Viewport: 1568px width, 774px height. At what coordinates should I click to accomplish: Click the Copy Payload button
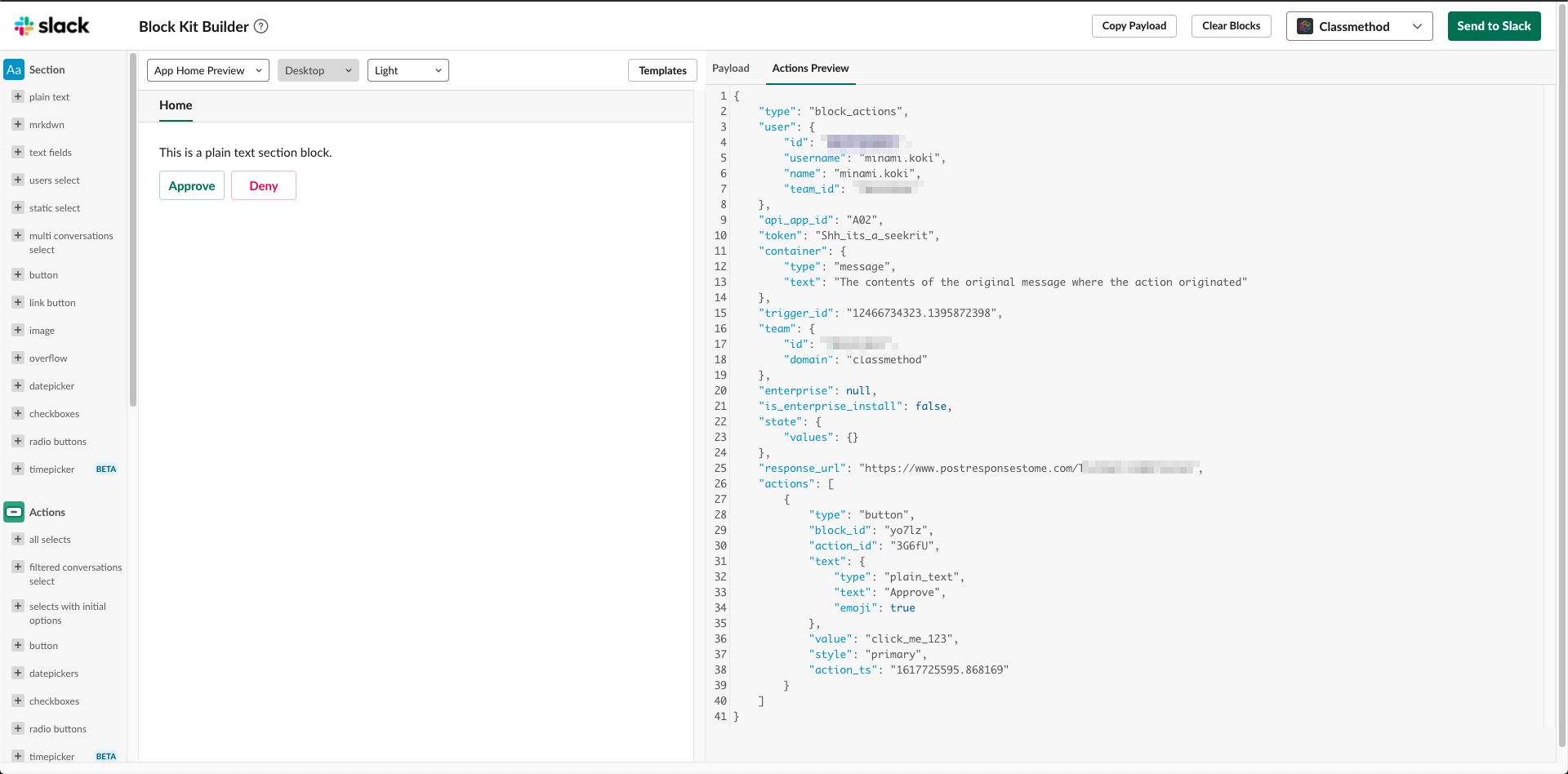point(1134,26)
